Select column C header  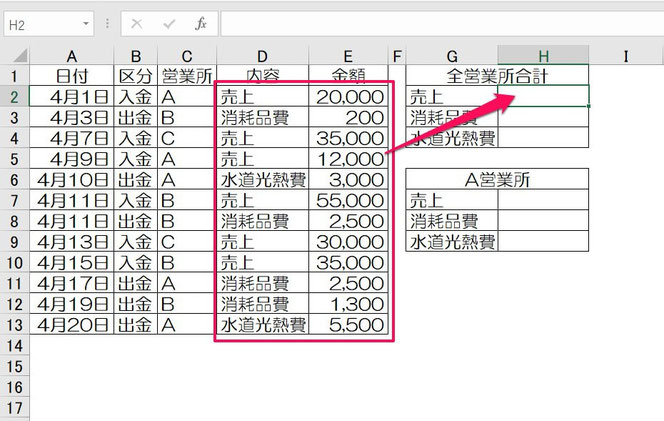click(x=187, y=55)
